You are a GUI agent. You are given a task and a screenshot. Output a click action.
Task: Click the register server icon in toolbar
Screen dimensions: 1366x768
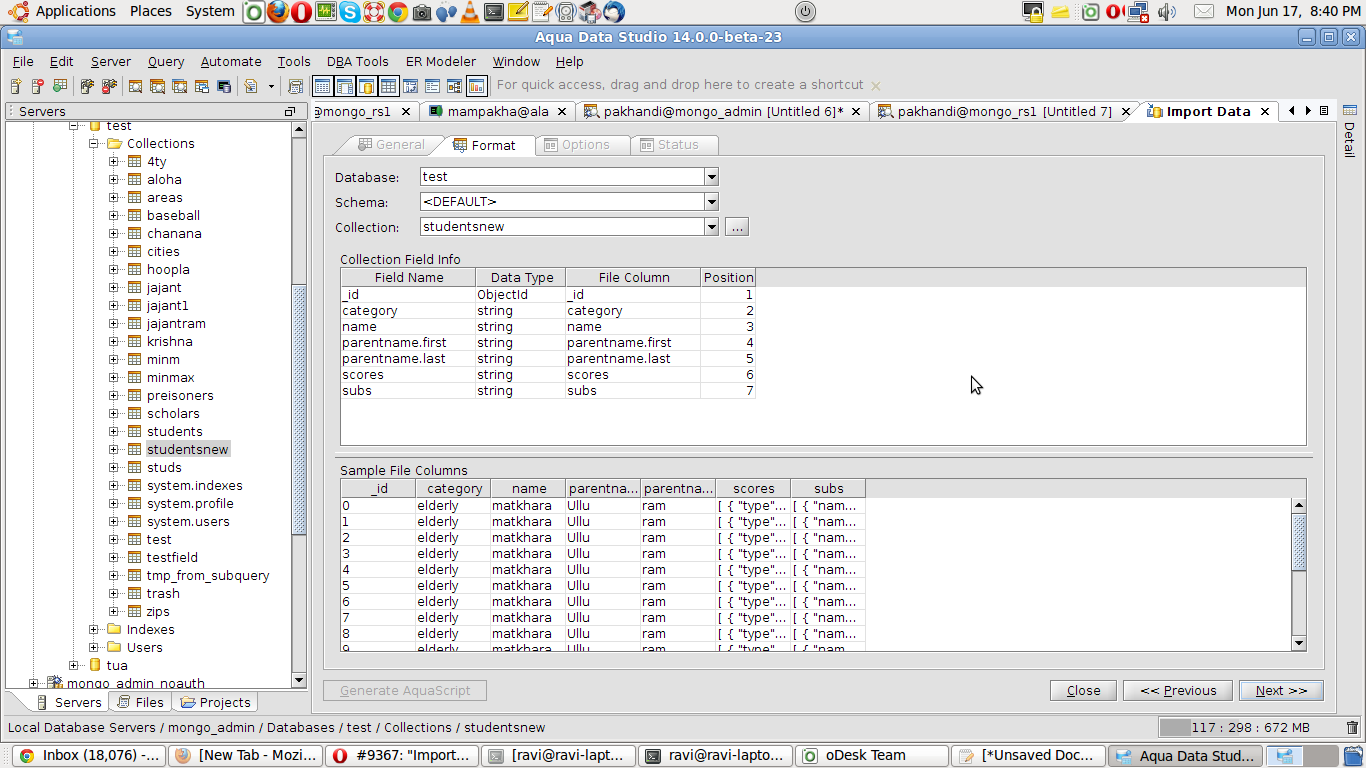pos(16,86)
